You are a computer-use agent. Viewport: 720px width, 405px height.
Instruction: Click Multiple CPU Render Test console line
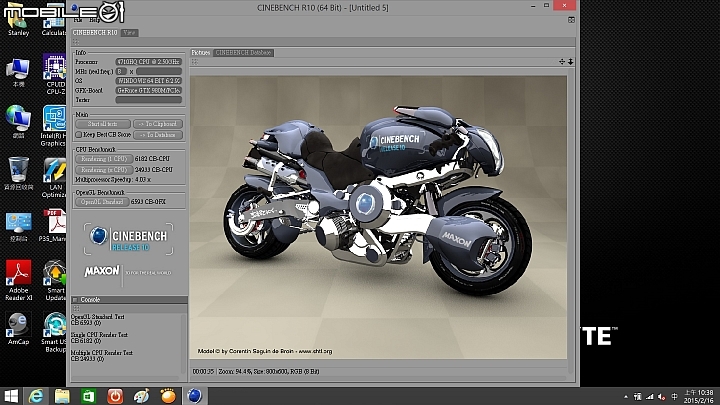[101, 353]
